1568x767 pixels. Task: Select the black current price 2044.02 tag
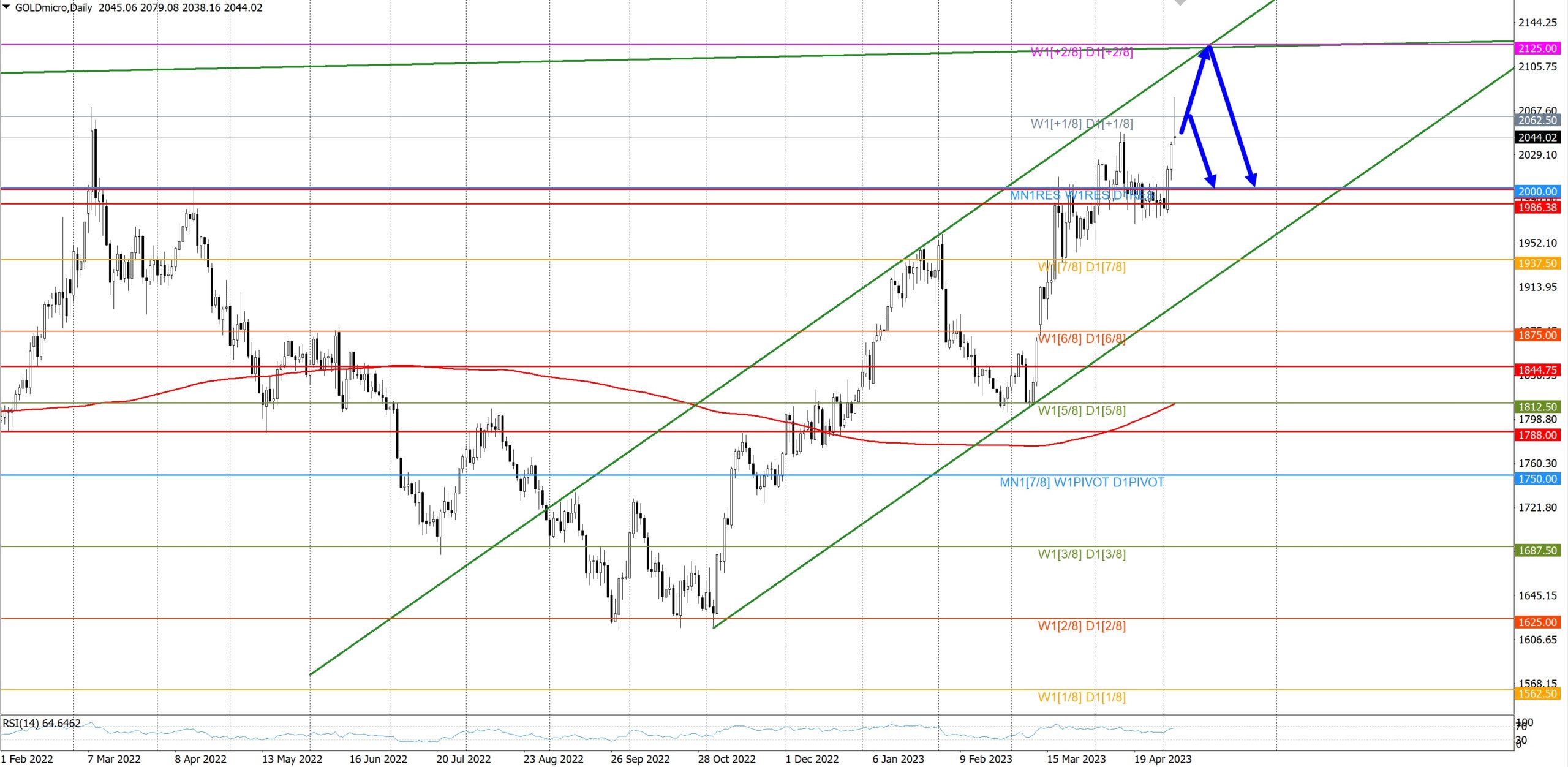(1537, 137)
